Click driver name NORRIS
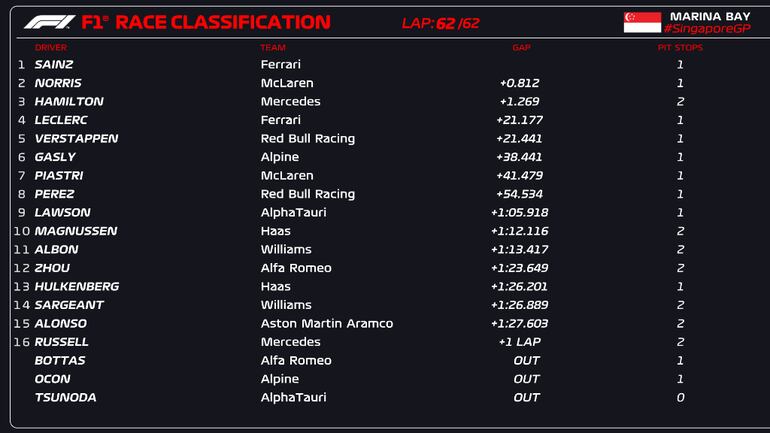This screenshot has width=770, height=433. coord(58,83)
